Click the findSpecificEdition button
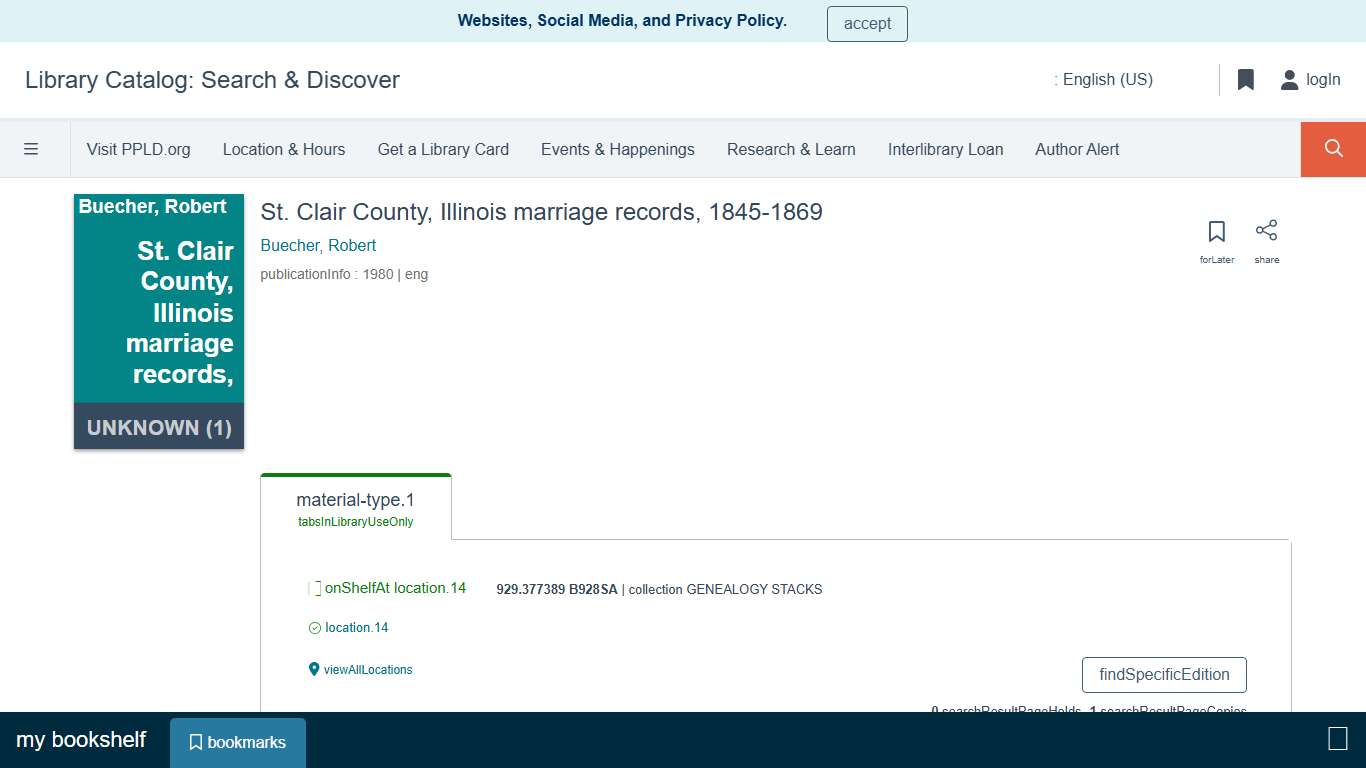The height and width of the screenshot is (768, 1366). tap(1163, 675)
